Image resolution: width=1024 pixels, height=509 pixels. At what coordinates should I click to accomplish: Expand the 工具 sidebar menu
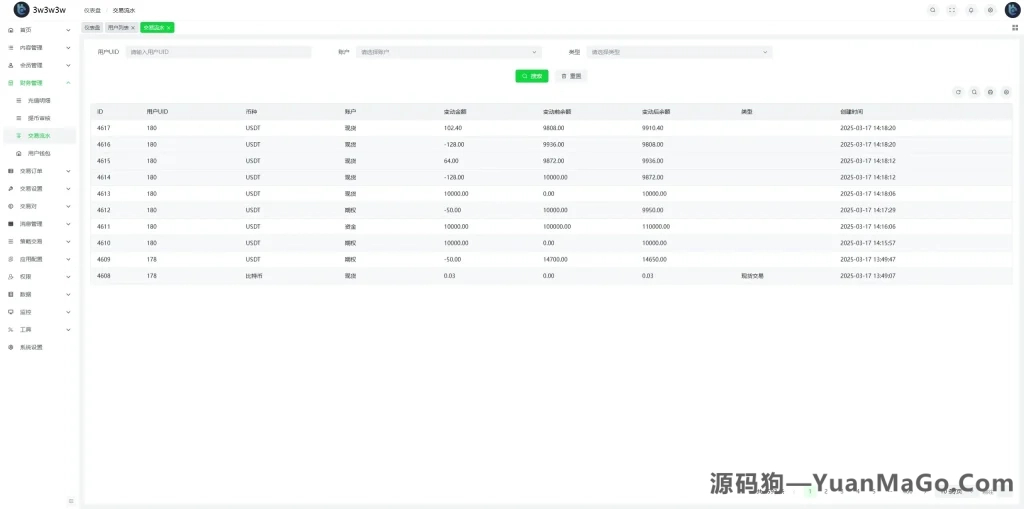[x=39, y=330]
